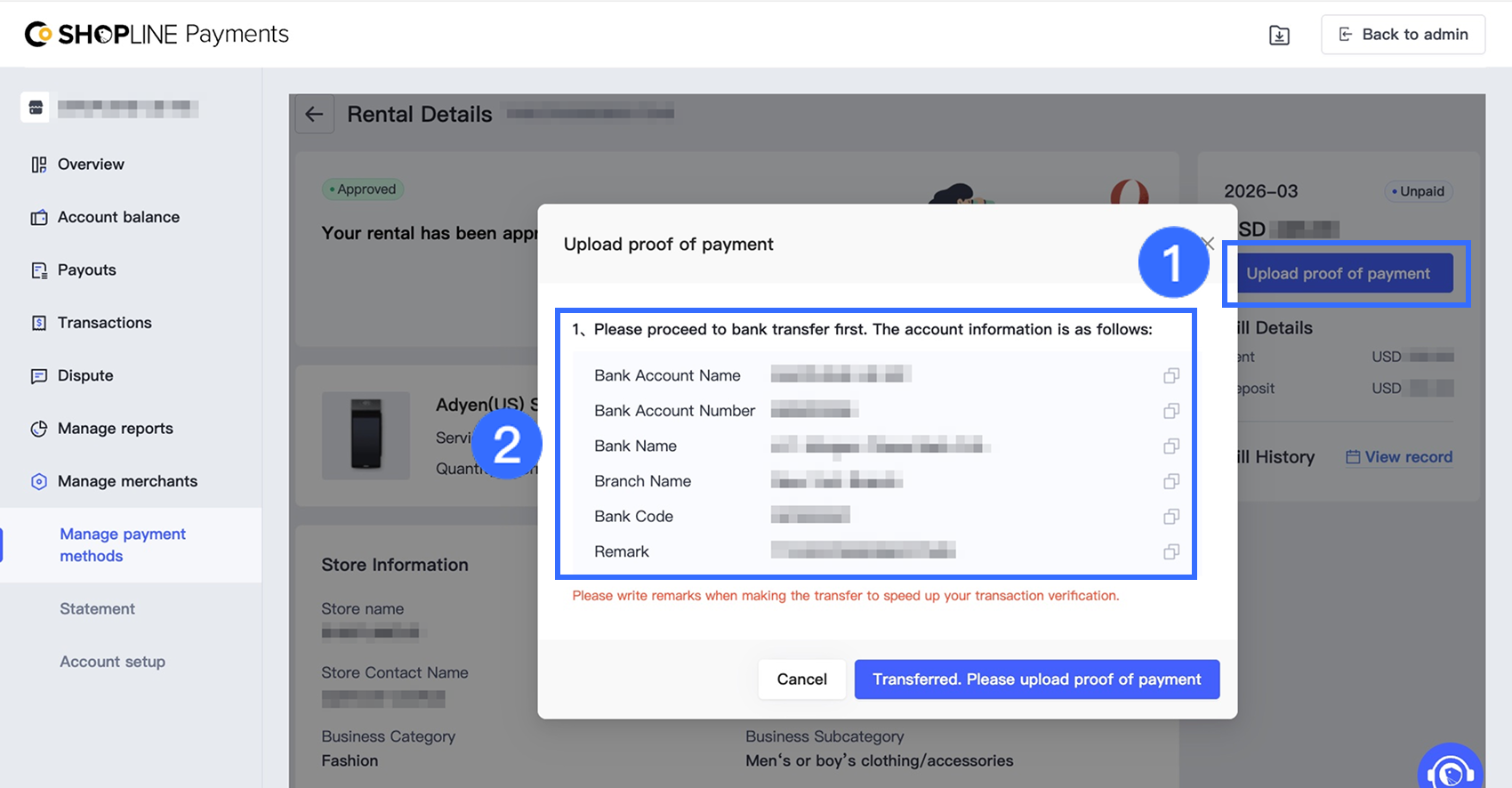Select Payouts from sidebar
The height and width of the screenshot is (788, 1512).
click(87, 270)
